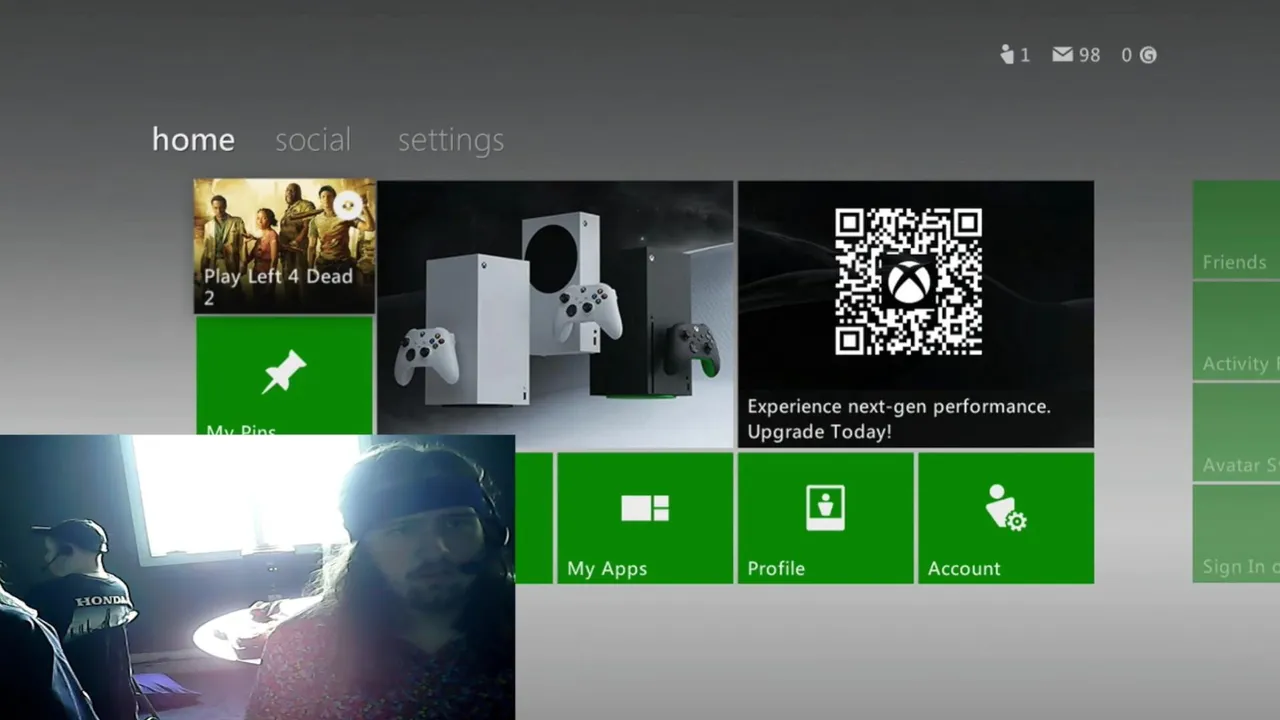This screenshot has height=720, width=1280.
Task: Open the Friends tile
Action: tap(1236, 229)
